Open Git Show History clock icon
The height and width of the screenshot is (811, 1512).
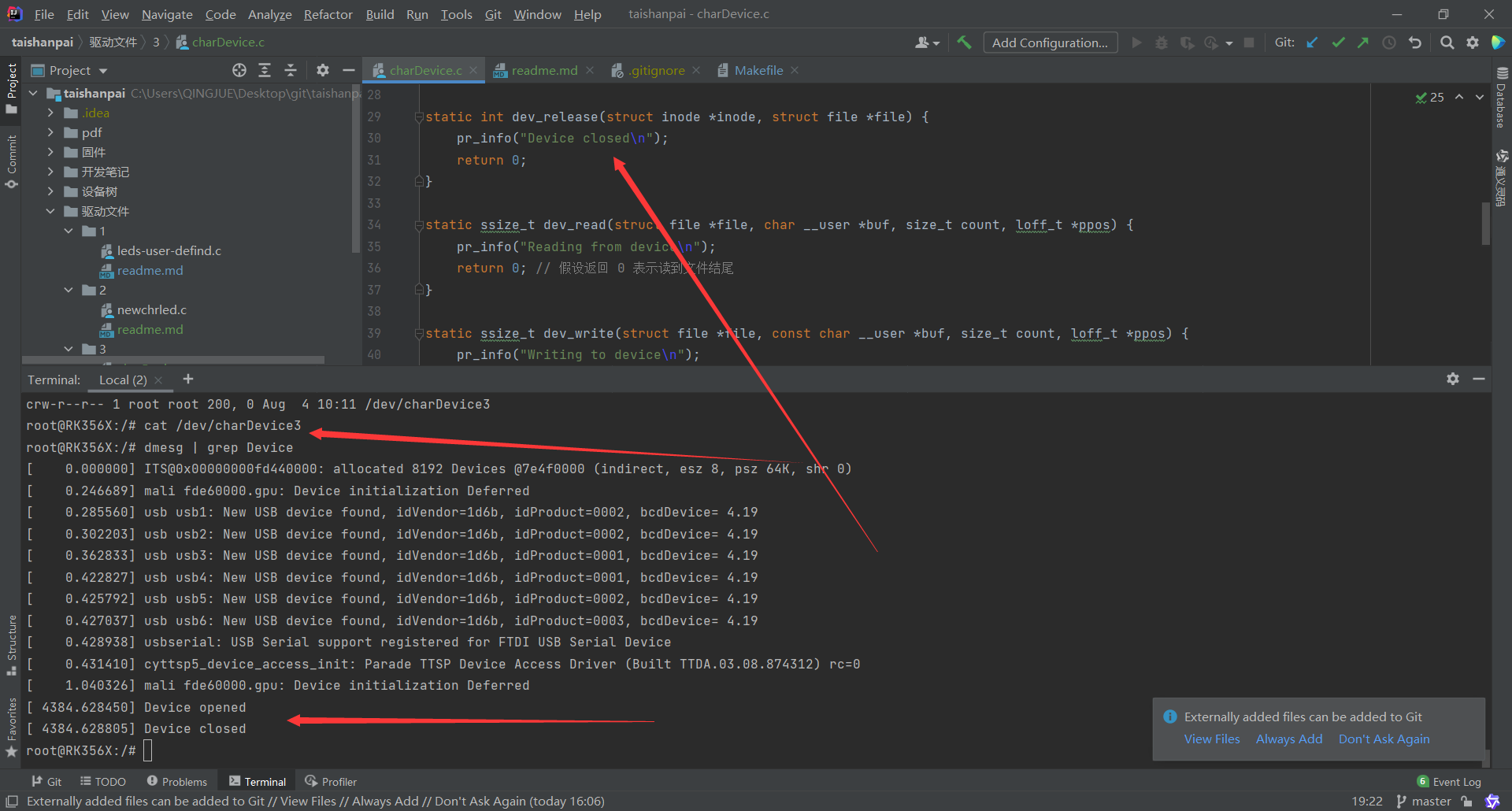tap(1389, 43)
